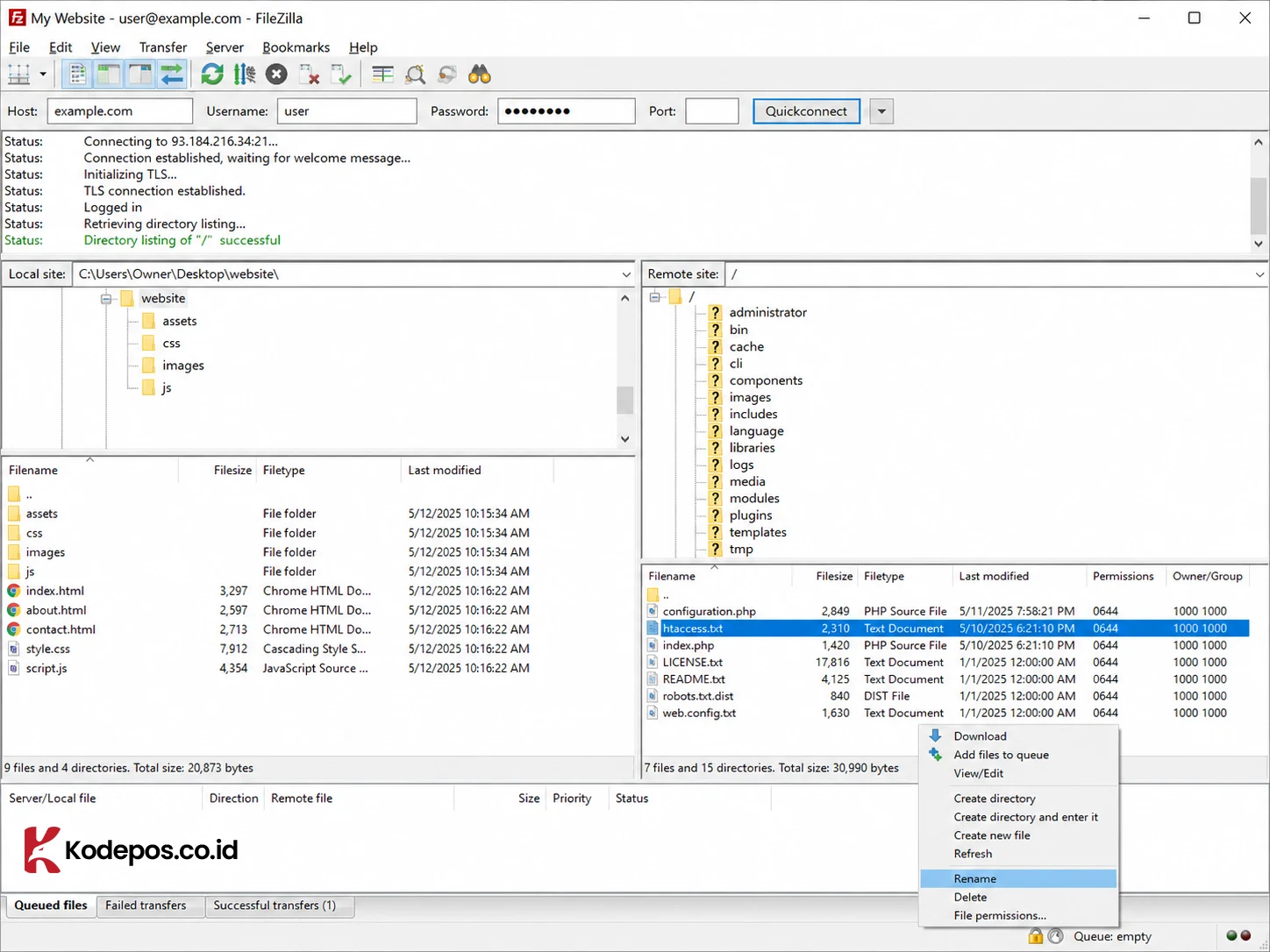Click the Port input field

(x=712, y=111)
